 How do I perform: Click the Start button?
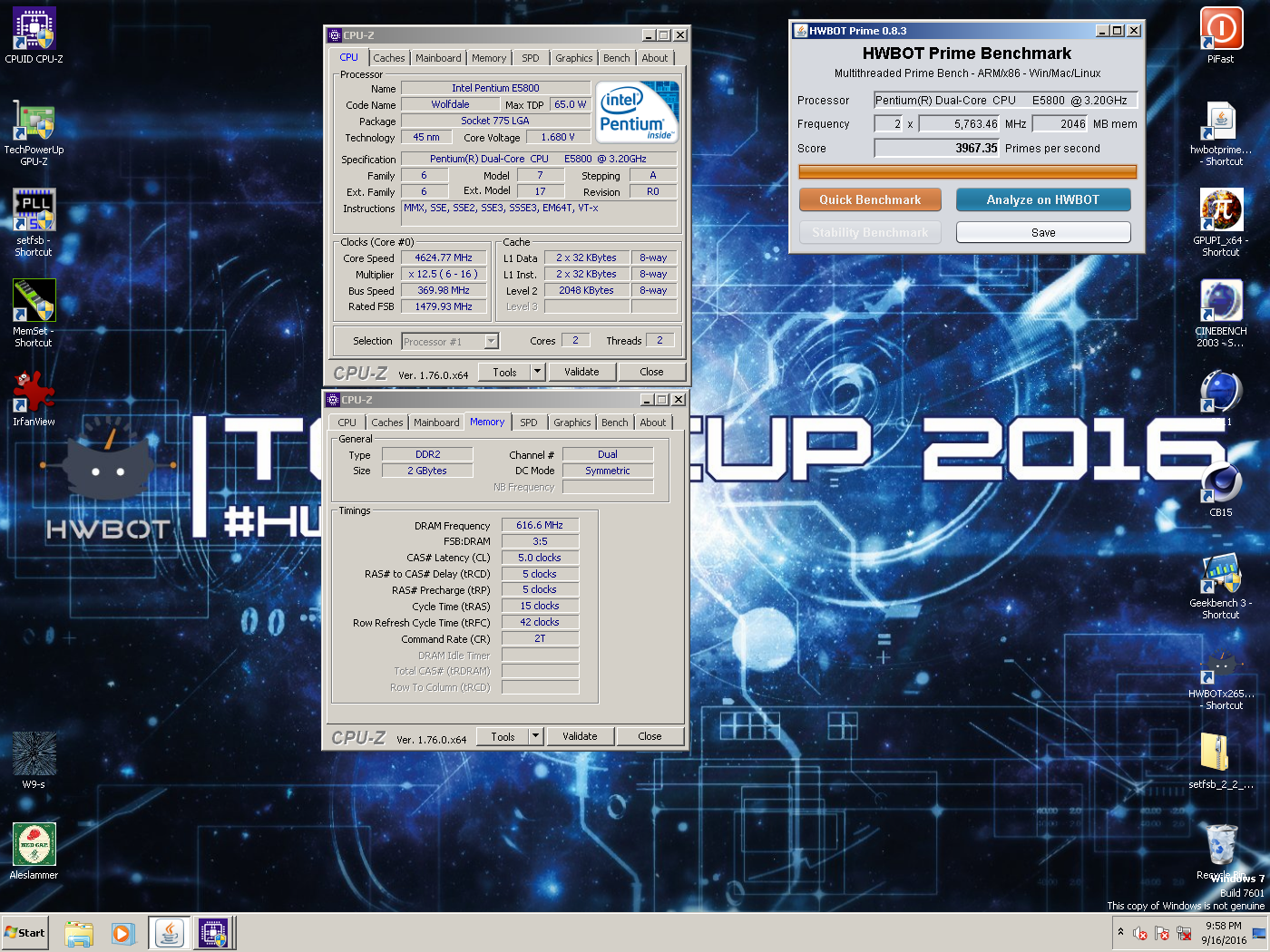click(25, 932)
